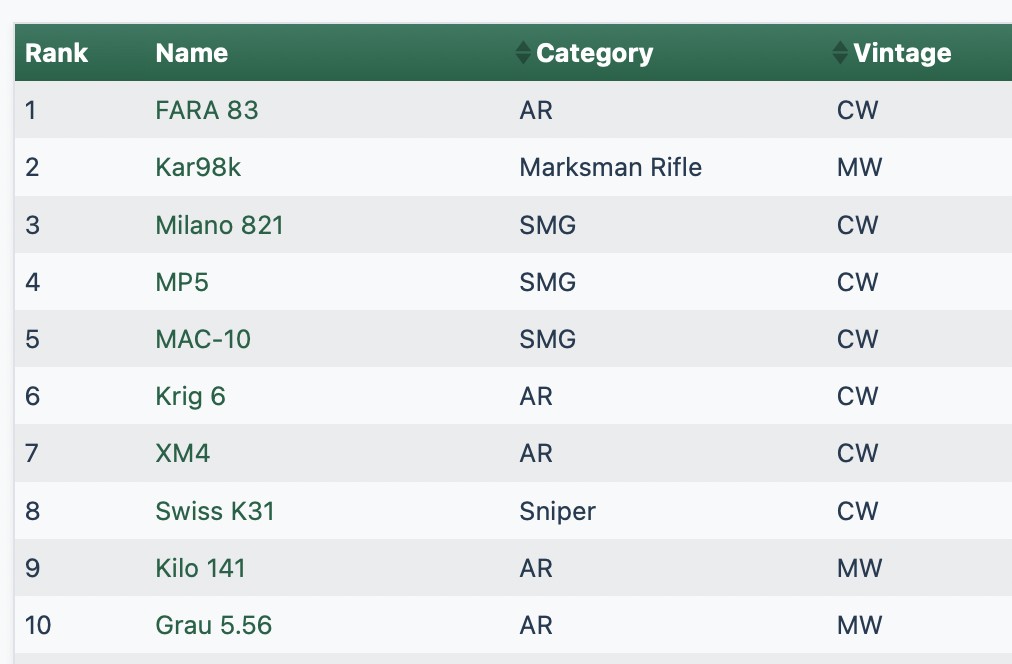
Task: Click the Sniper category cell
Action: click(x=557, y=512)
